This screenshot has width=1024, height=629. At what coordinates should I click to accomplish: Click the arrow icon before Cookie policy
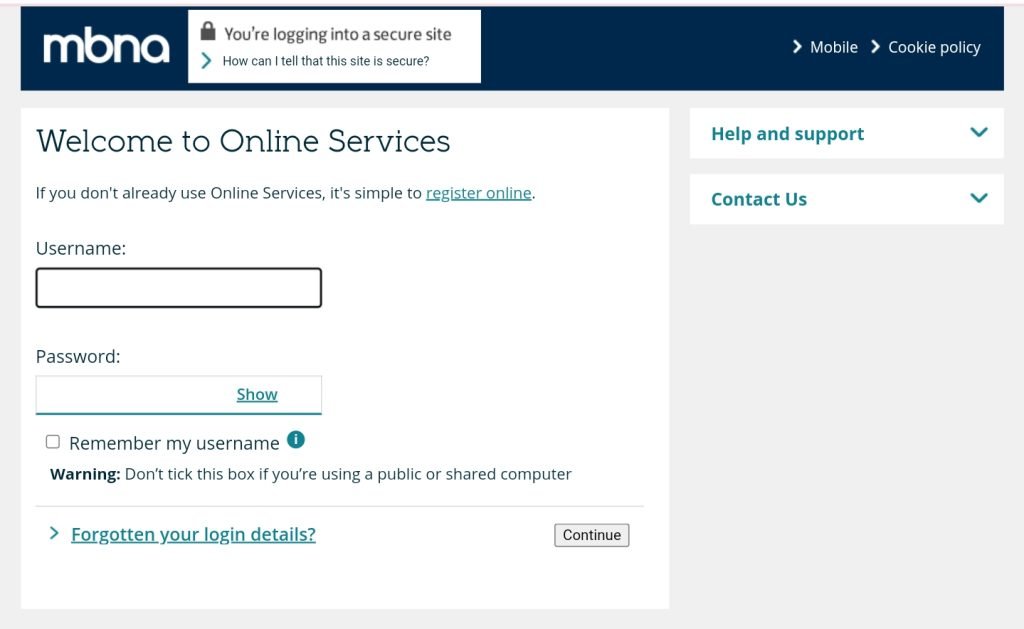coord(875,46)
